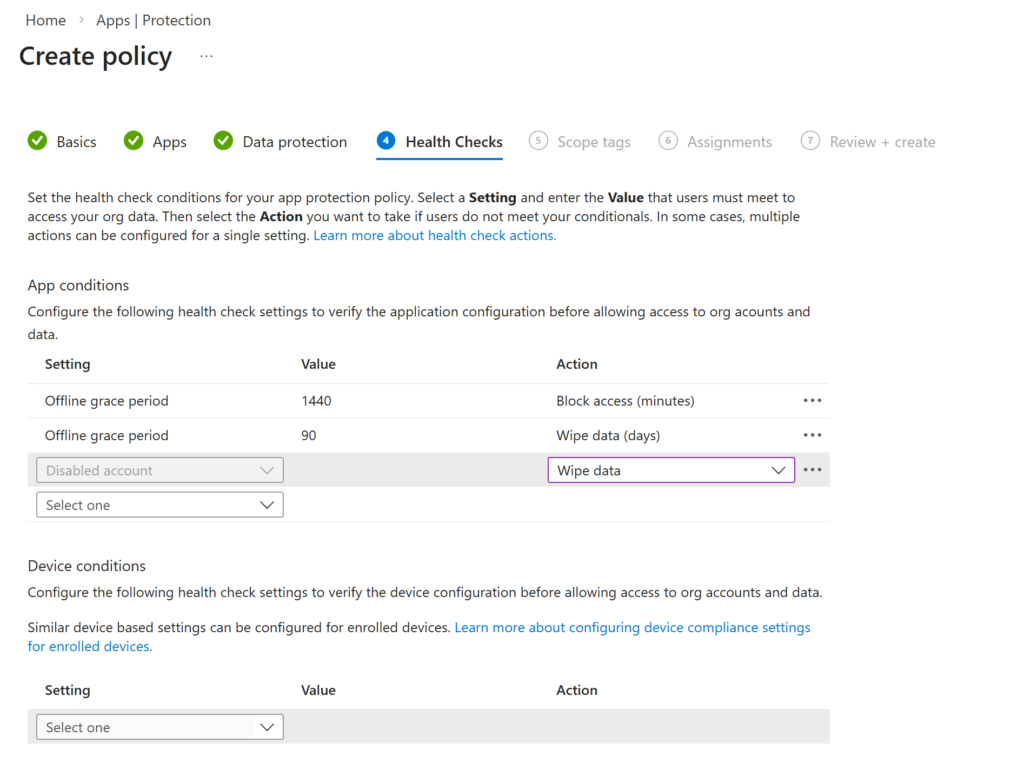This screenshot has height=782, width=1024.
Task: Expand the Wipe data action dropdown
Action: tap(671, 470)
